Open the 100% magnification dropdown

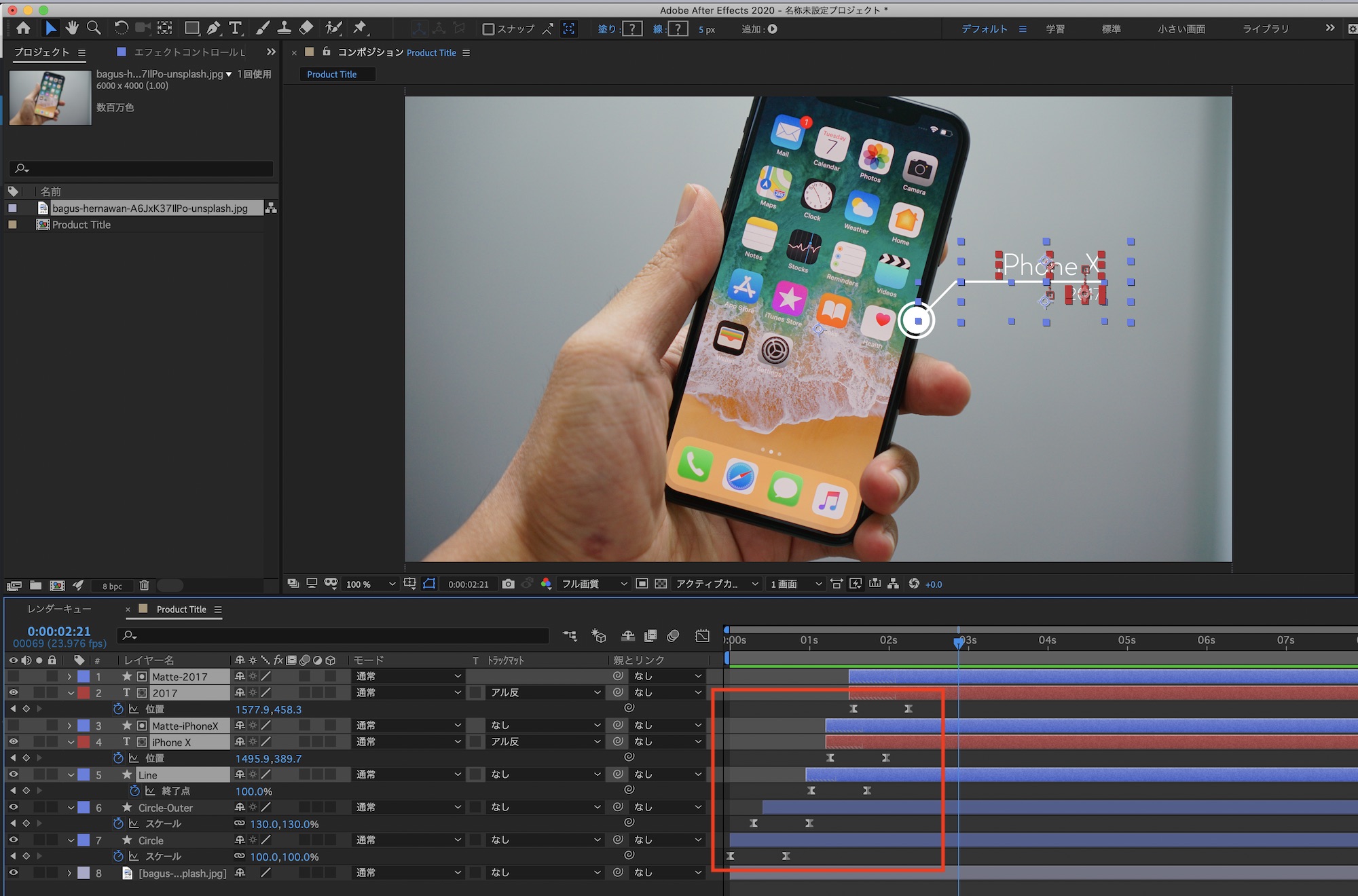370,584
